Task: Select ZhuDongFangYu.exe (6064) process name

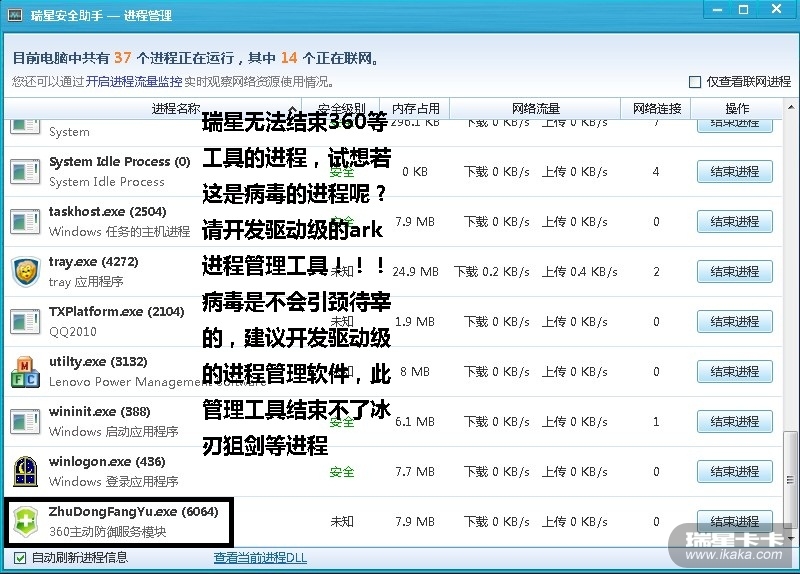Action: [133, 512]
